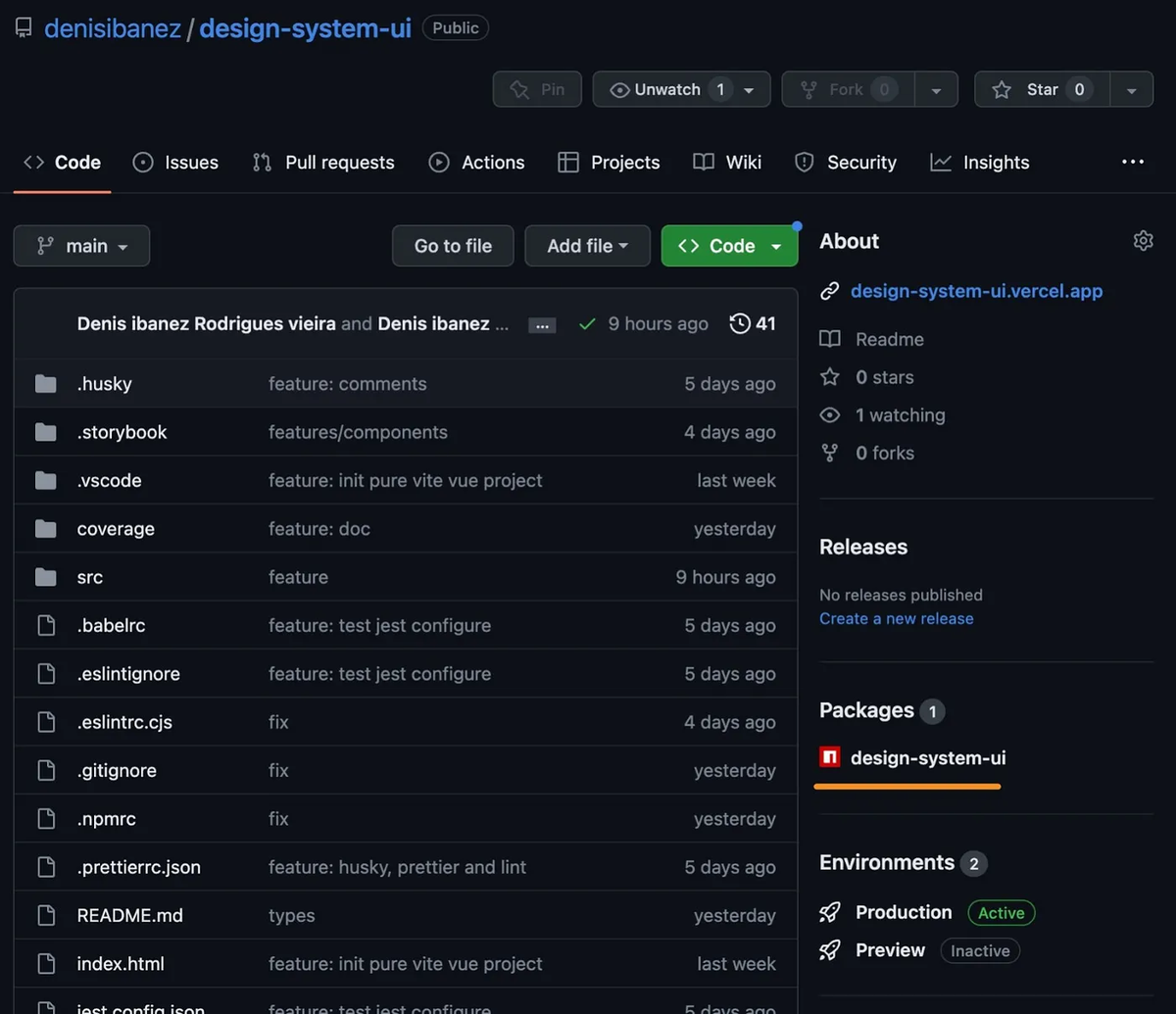Open the dropdown arrow beside Fork
This screenshot has height=1014, width=1176.
[936, 89]
